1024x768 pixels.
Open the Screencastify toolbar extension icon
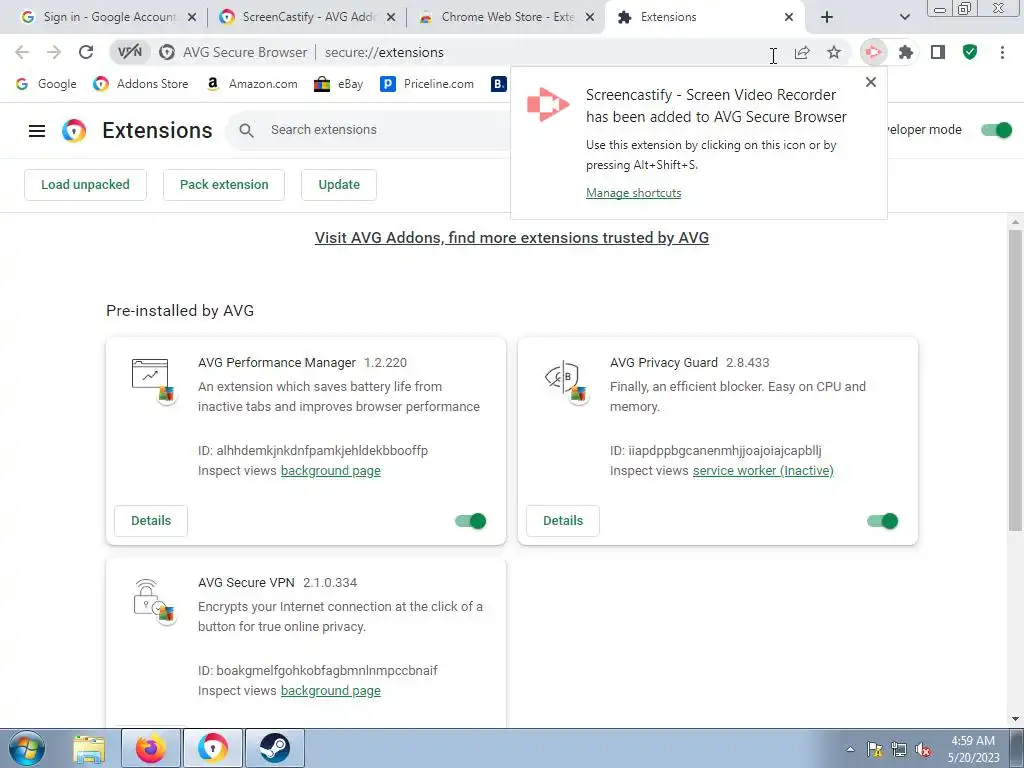coord(873,52)
